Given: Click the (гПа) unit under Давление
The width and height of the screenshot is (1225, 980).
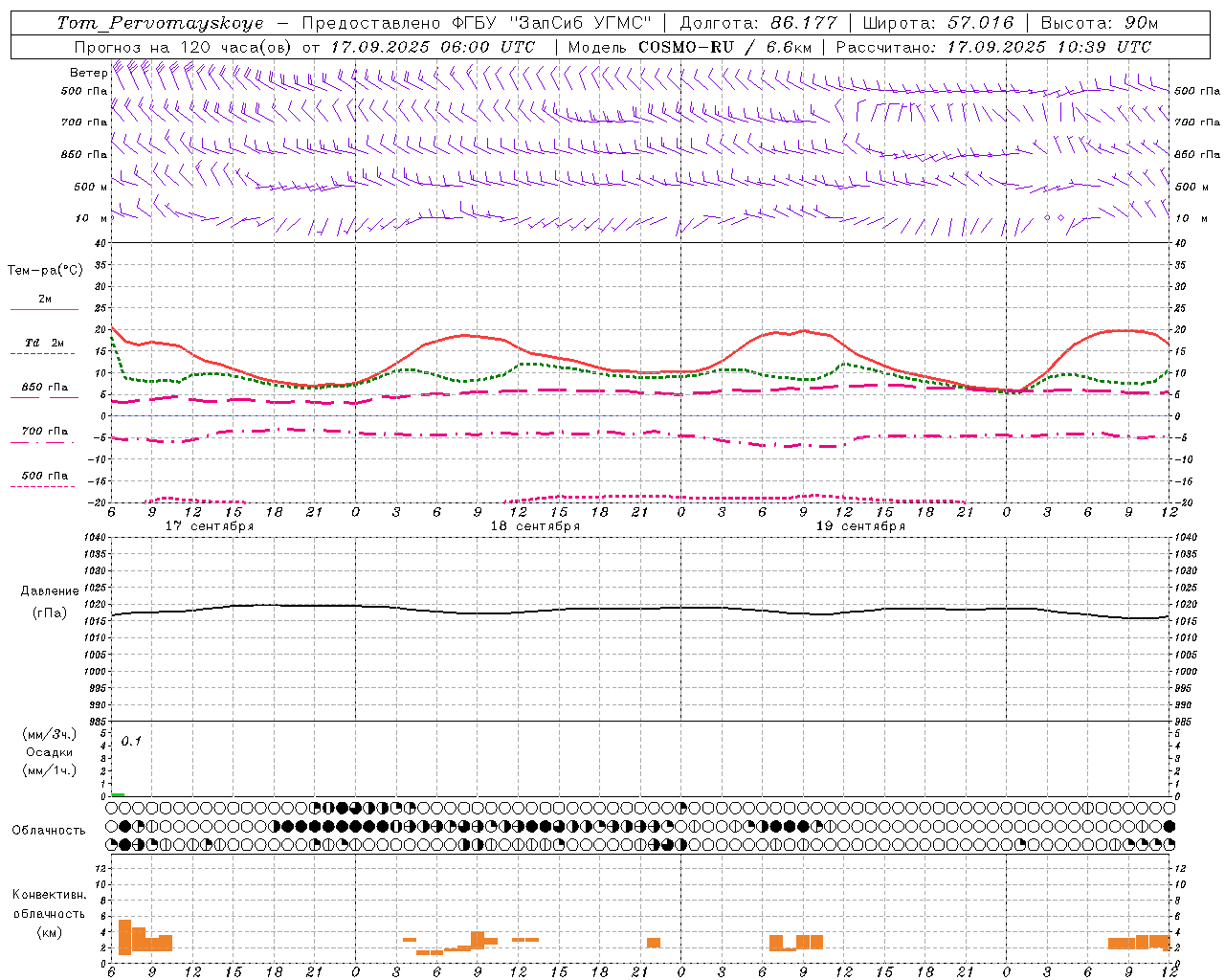Looking at the screenshot, I should click(x=50, y=612).
